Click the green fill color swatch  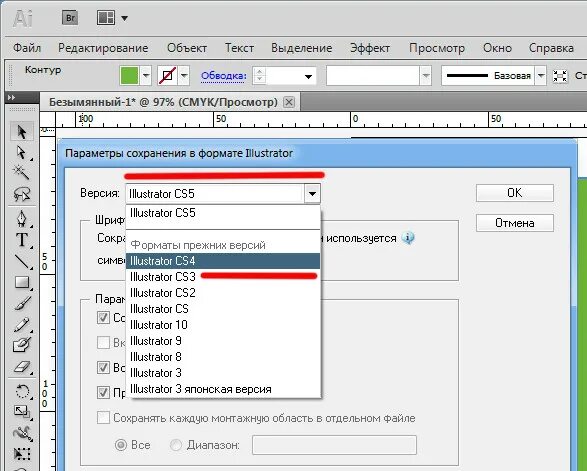(130, 76)
